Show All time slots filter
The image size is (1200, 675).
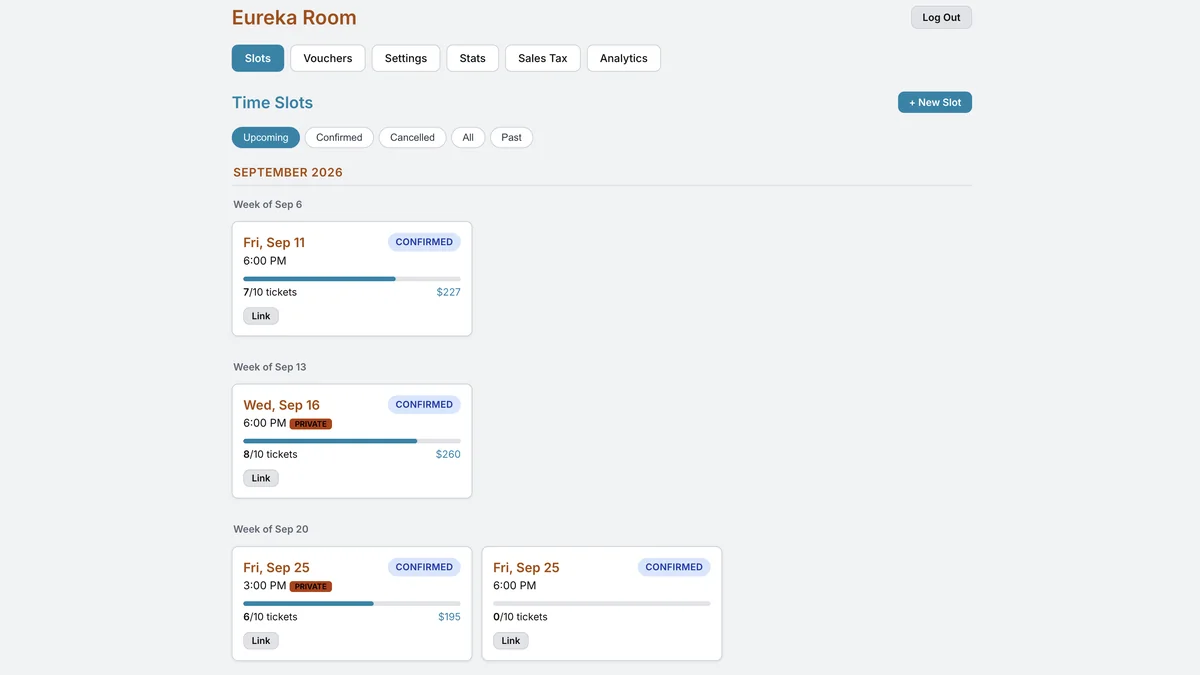coord(468,137)
